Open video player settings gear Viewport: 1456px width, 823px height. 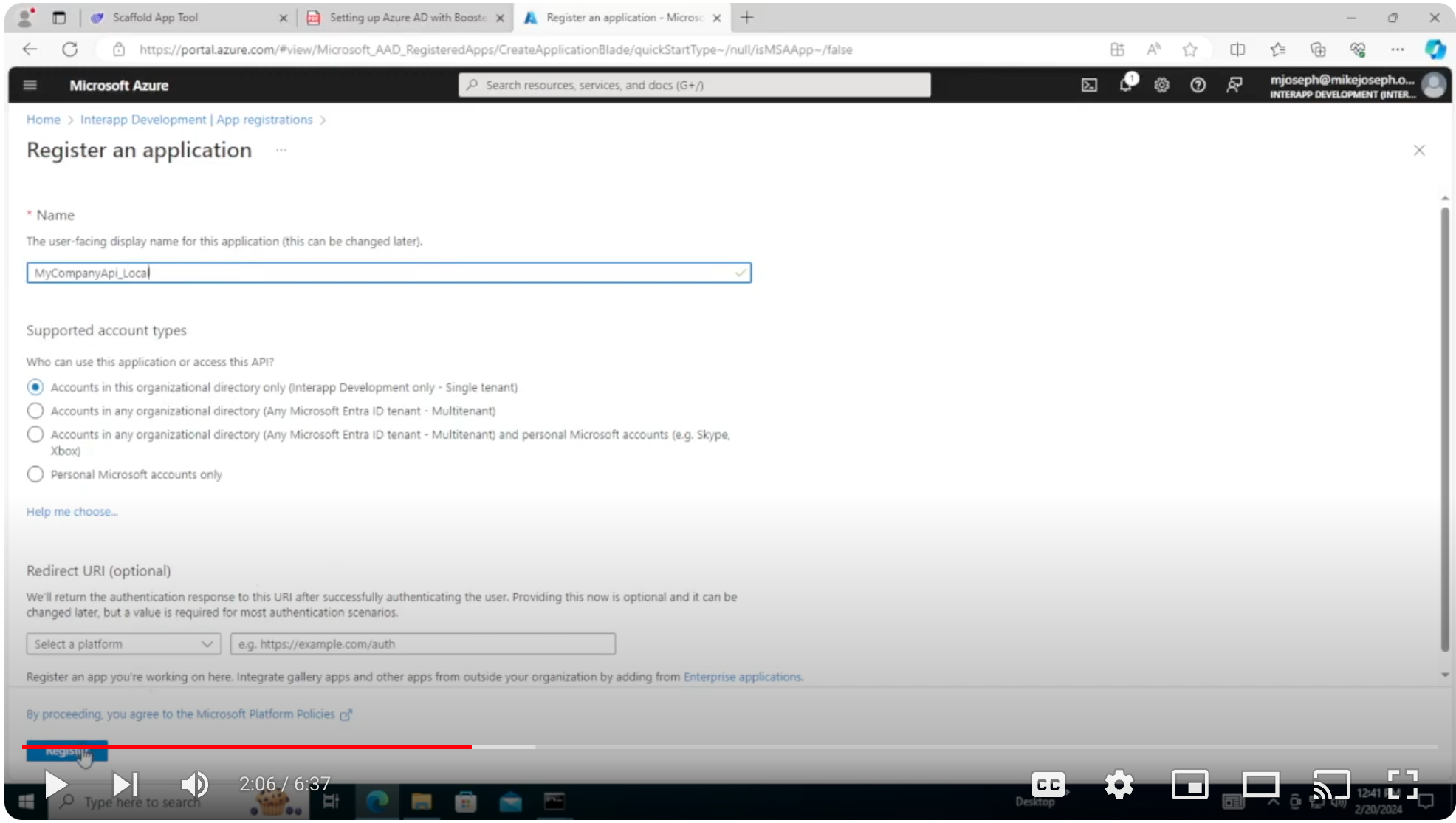(x=1119, y=785)
